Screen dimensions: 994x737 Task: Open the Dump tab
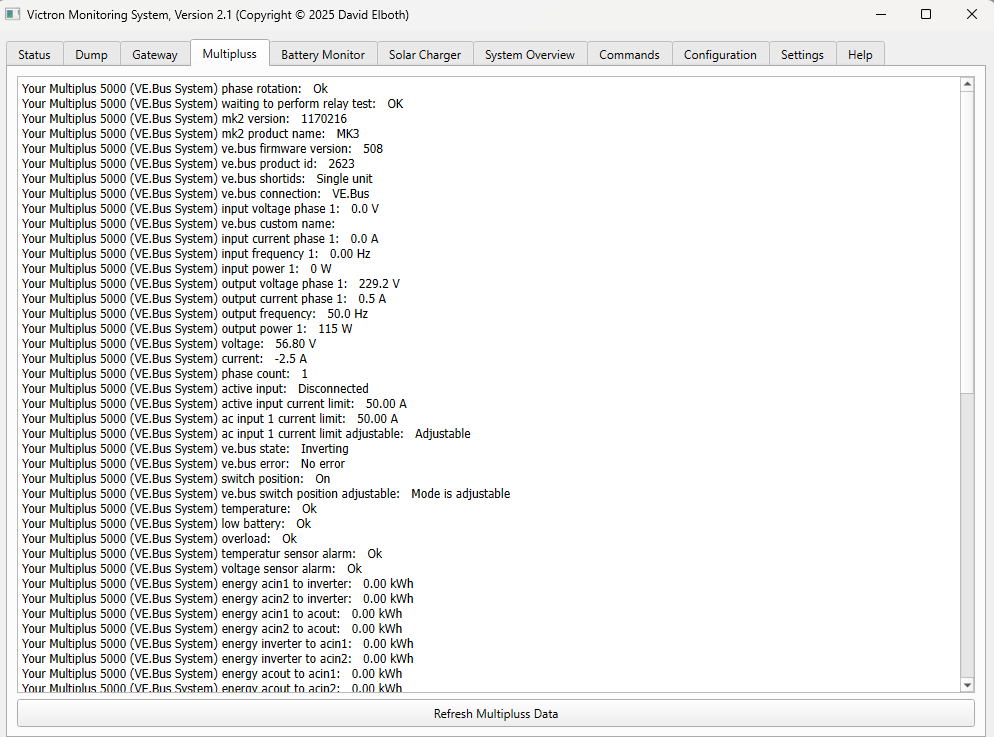point(91,54)
